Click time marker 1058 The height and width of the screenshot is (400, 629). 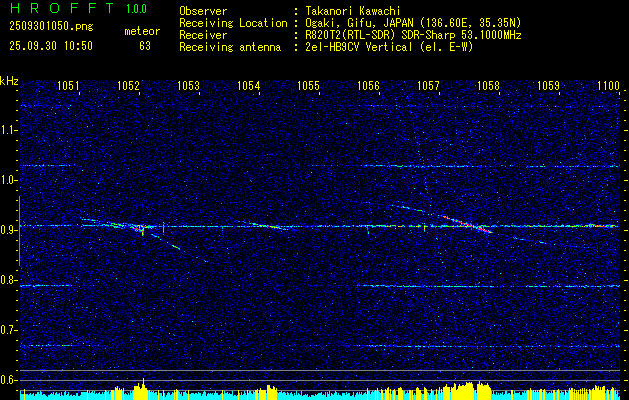[488, 85]
